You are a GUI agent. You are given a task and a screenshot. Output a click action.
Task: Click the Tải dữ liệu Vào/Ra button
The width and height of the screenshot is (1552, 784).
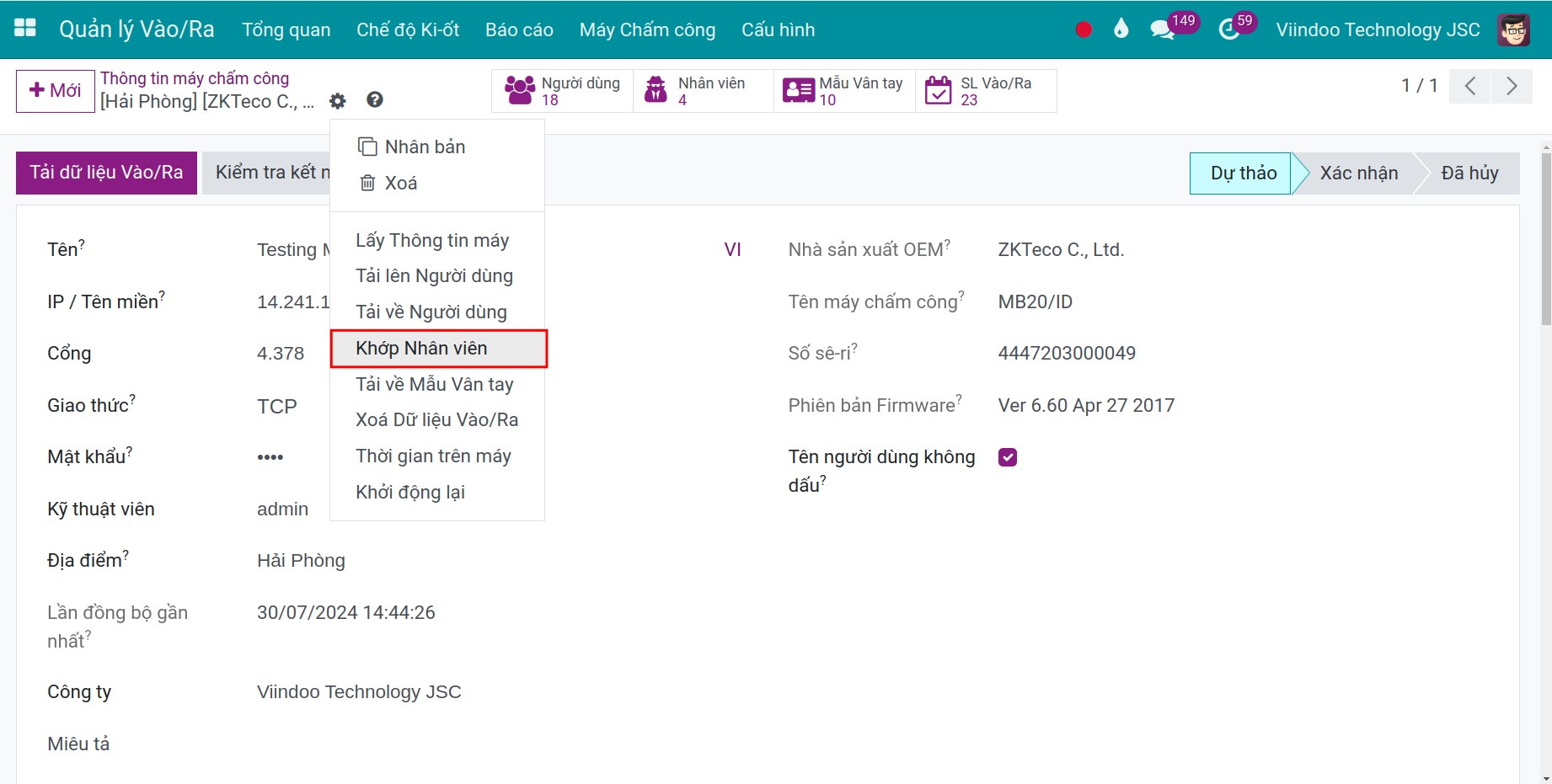pyautogui.click(x=106, y=173)
